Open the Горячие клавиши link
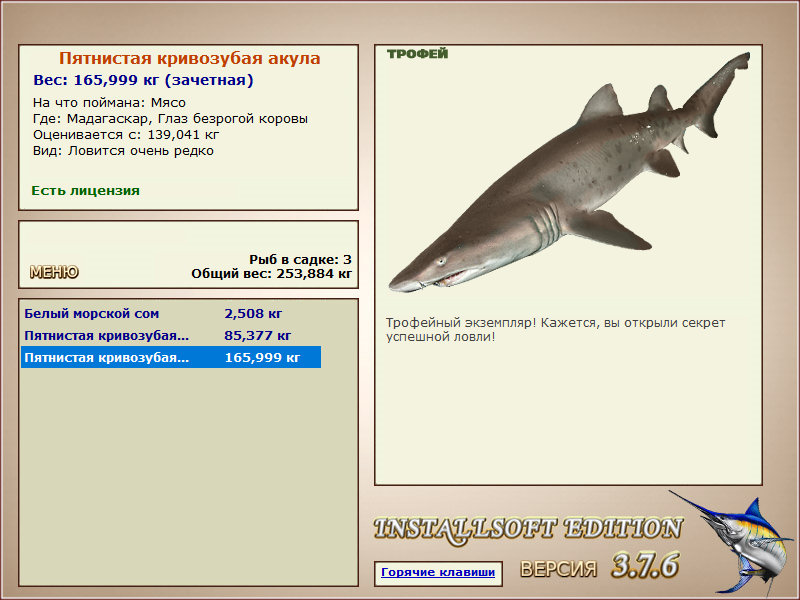This screenshot has height=600, width=800. tap(438, 572)
